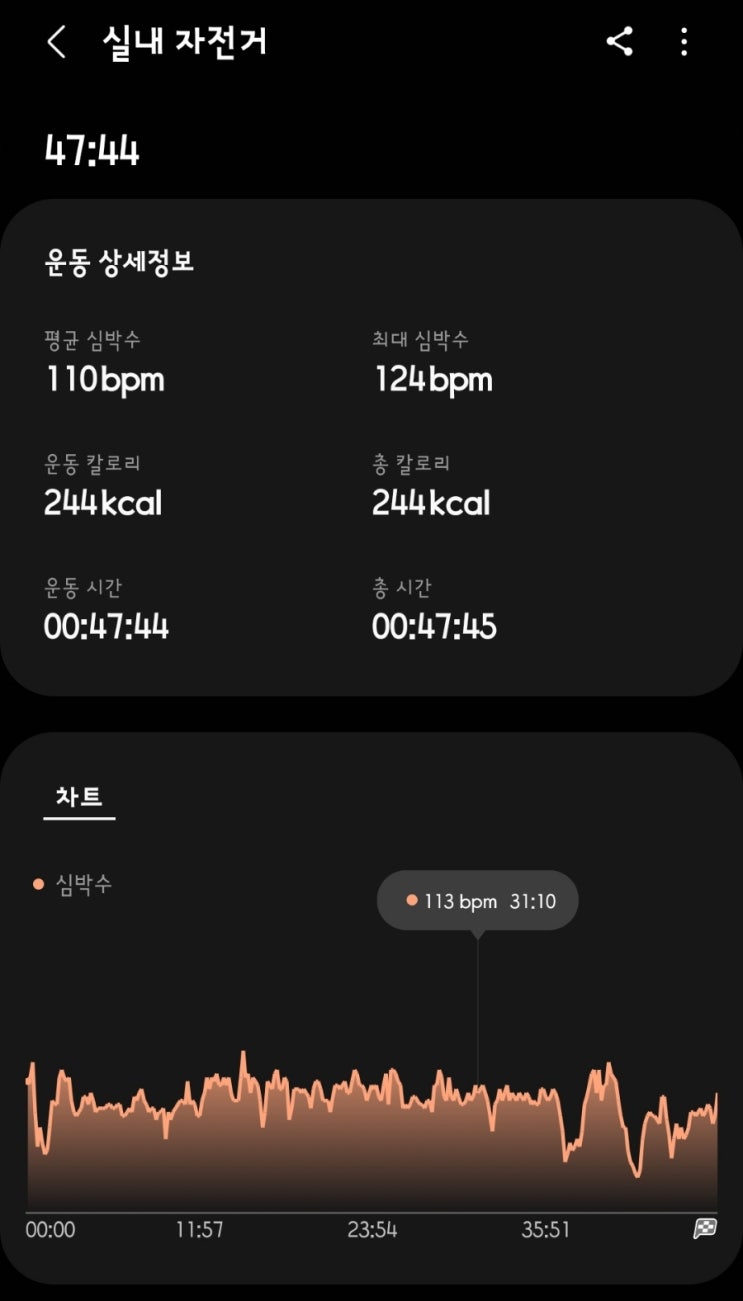
Task: Tap the orange 심박수 legend dot
Action: [x=39, y=884]
